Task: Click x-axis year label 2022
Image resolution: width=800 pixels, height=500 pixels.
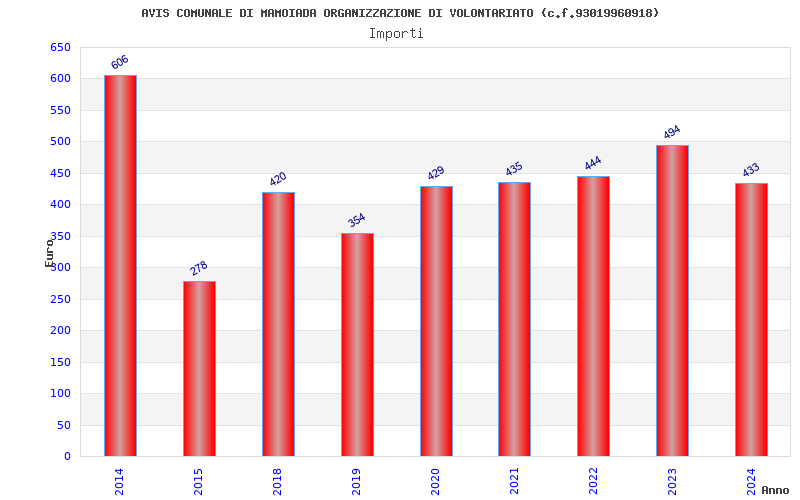Action: pos(593,482)
